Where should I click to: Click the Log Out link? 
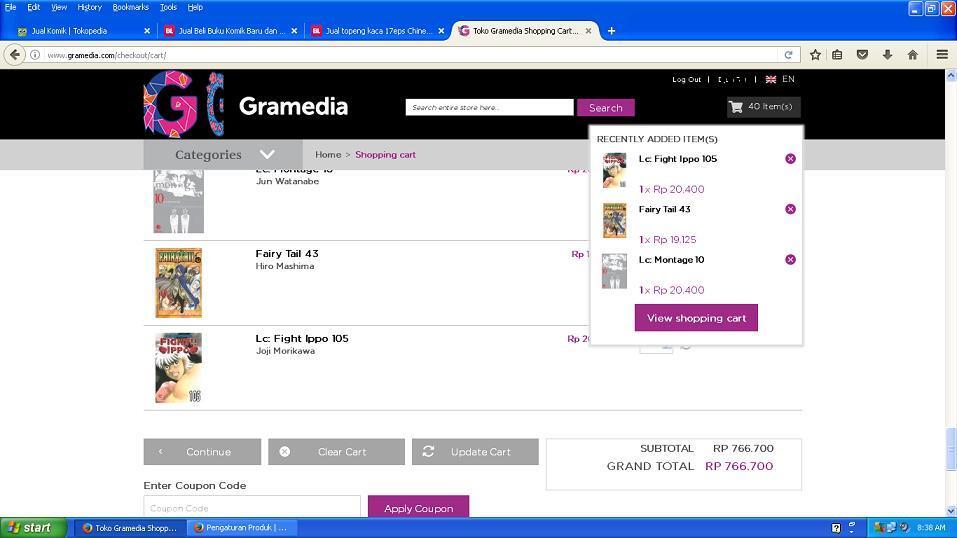(687, 79)
